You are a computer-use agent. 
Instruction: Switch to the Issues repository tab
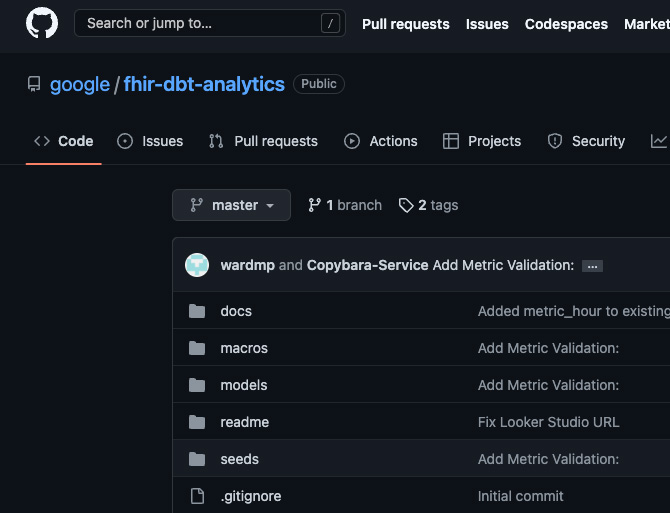(x=150, y=141)
